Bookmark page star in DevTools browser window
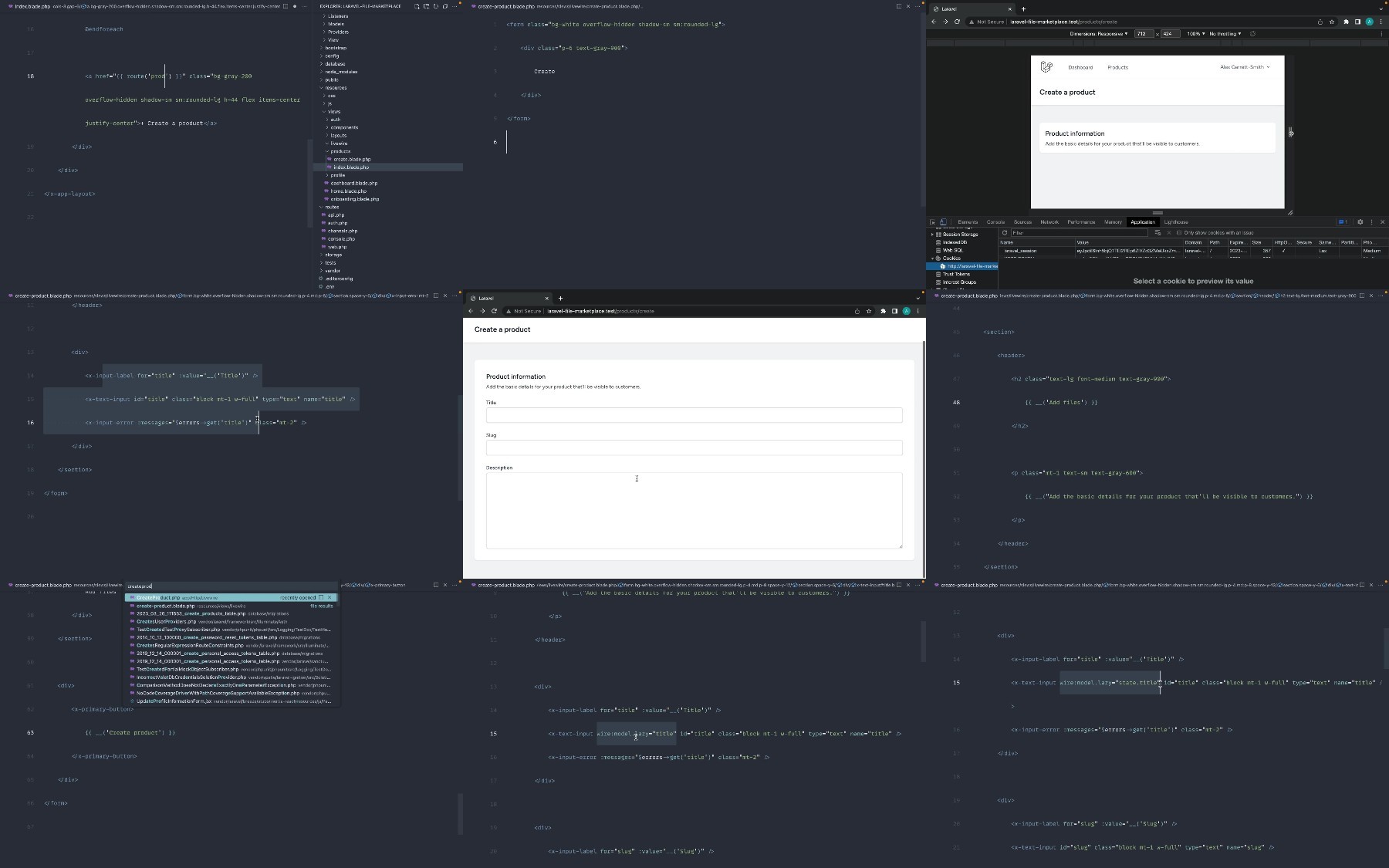Screen dimensions: 1389x868 click(x=1332, y=22)
